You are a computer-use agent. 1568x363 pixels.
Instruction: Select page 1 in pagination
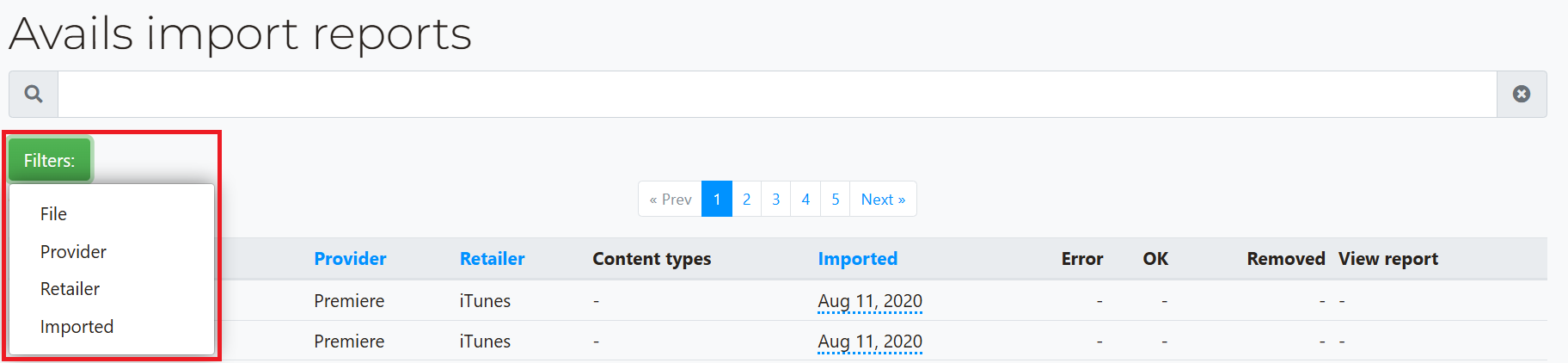click(717, 199)
